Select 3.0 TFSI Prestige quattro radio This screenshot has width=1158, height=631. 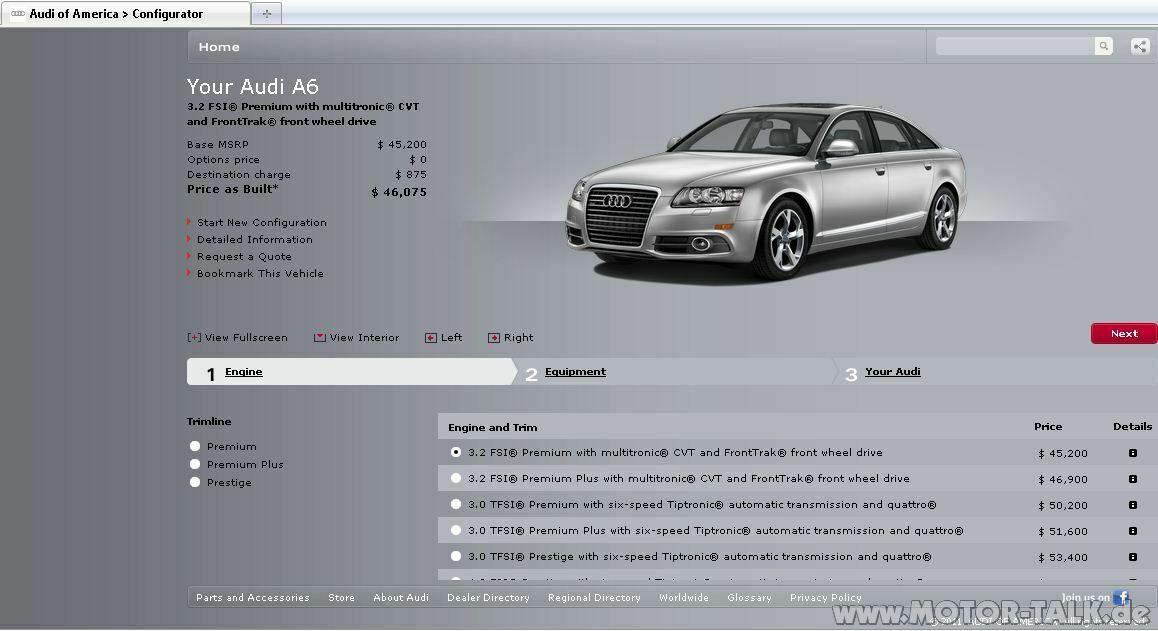456,556
